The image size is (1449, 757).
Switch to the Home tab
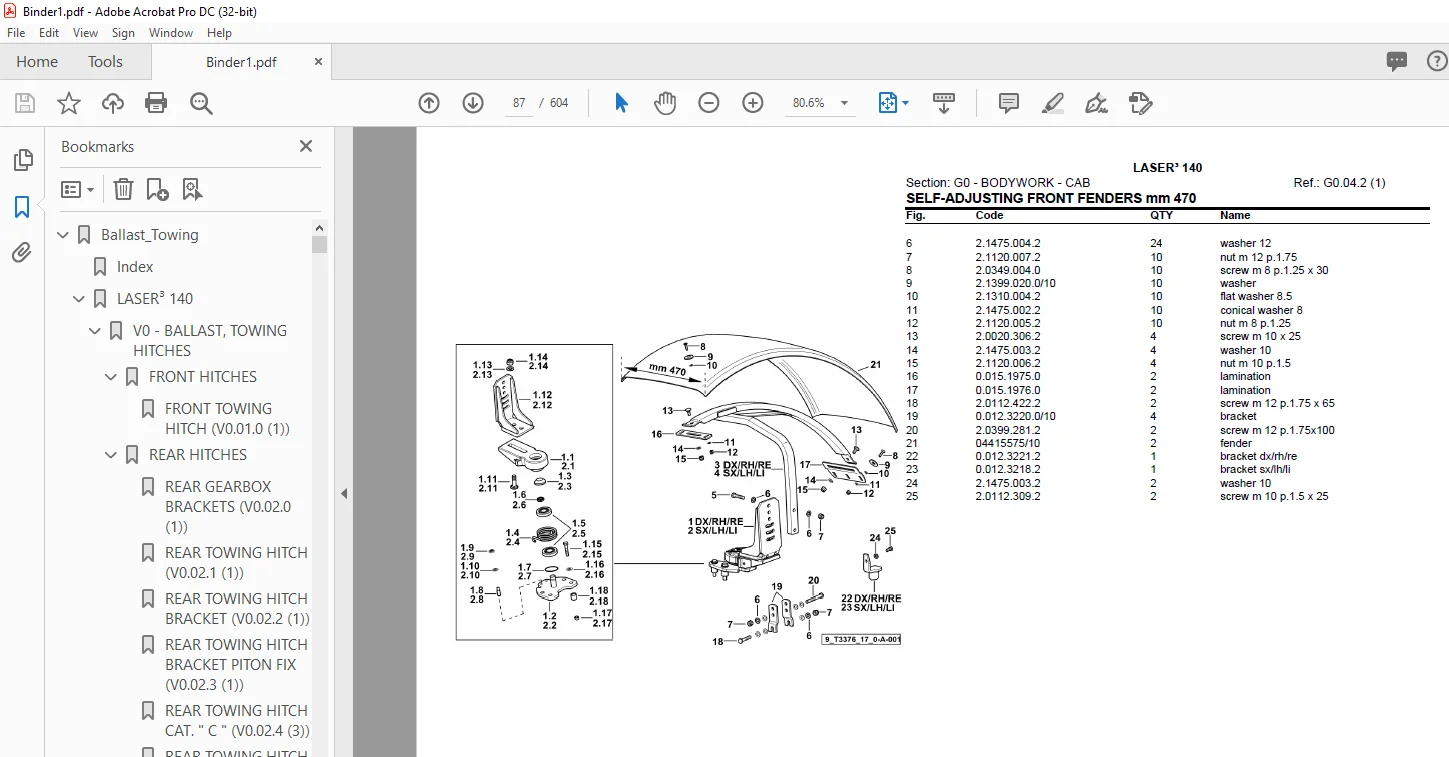coord(37,62)
